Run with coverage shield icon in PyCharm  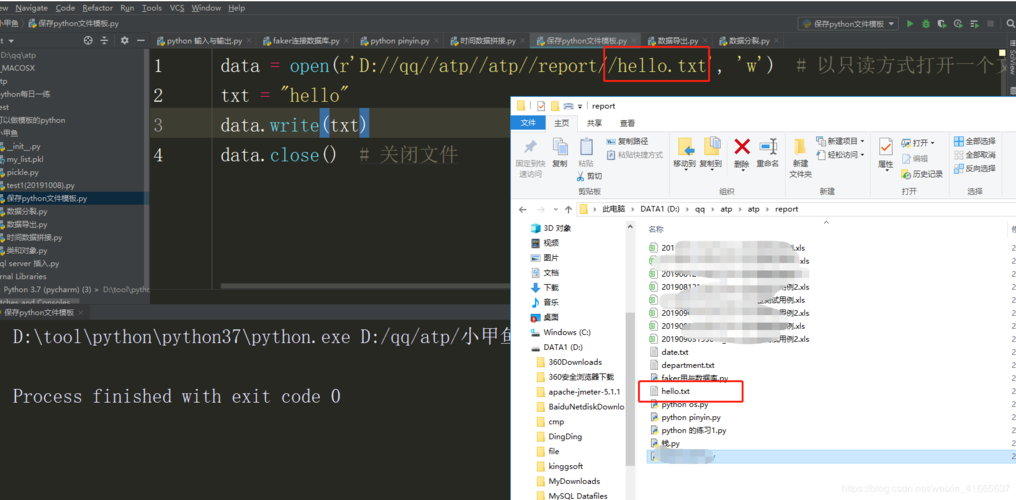pyautogui.click(x=941, y=24)
